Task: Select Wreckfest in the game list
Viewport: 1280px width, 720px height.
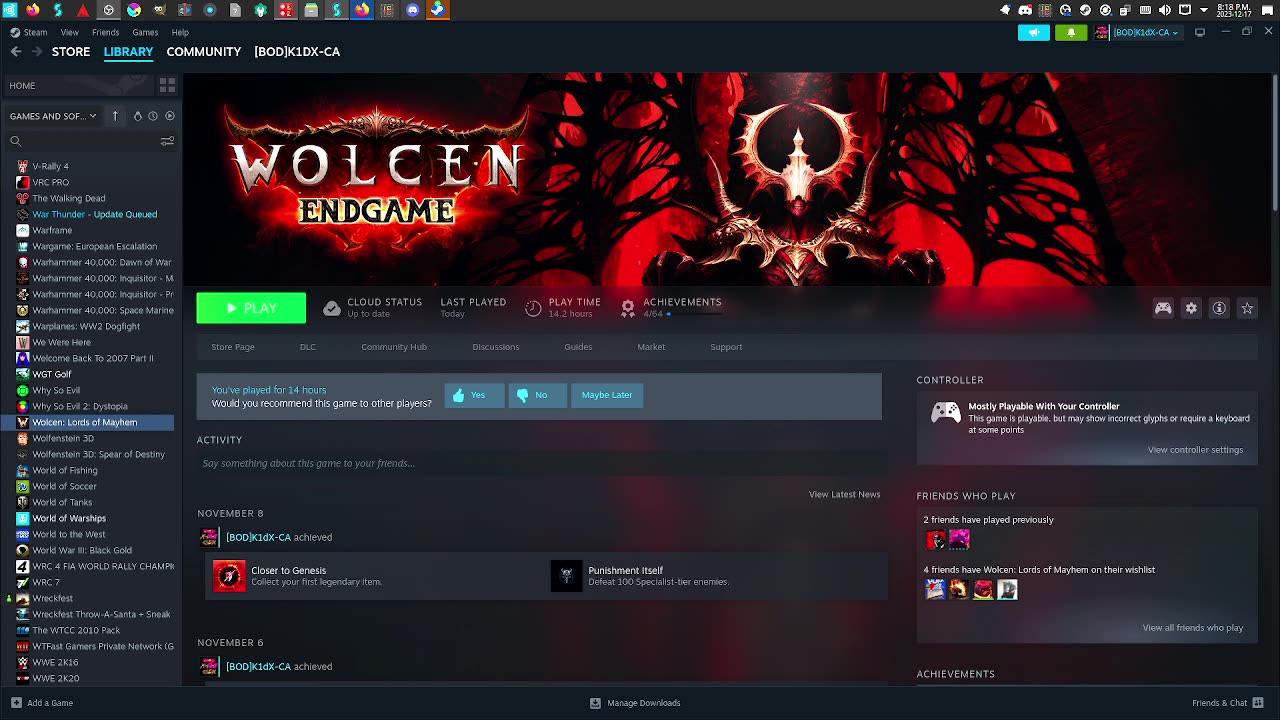Action: [52, 598]
